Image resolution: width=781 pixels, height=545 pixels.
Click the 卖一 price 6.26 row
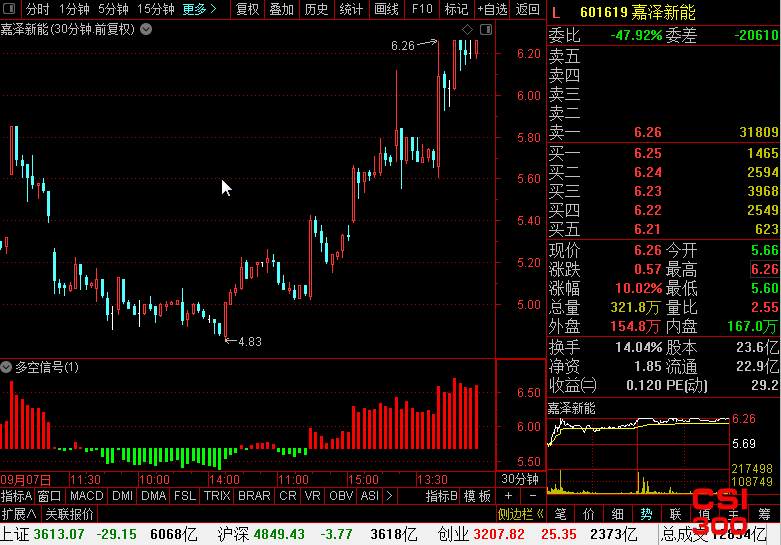click(x=664, y=133)
